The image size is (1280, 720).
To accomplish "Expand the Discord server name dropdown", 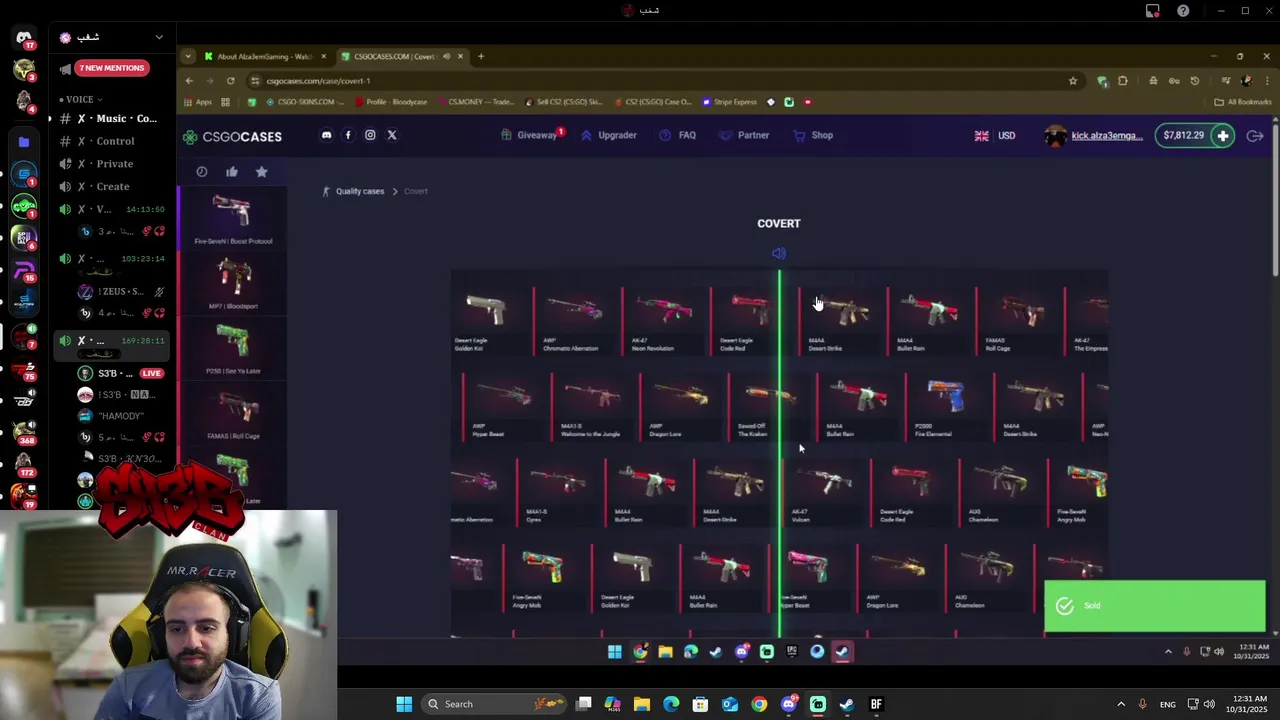I will [159, 38].
